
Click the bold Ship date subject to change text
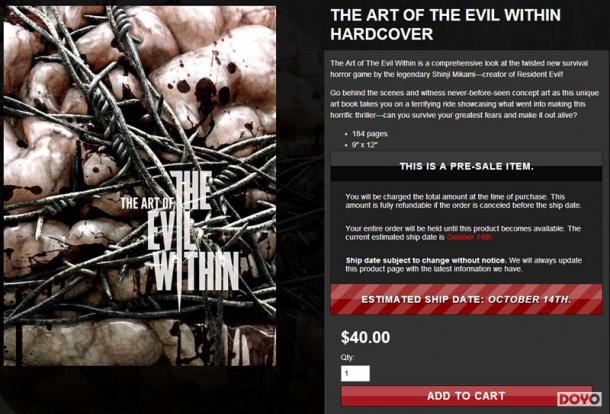pyautogui.click(x=426, y=260)
